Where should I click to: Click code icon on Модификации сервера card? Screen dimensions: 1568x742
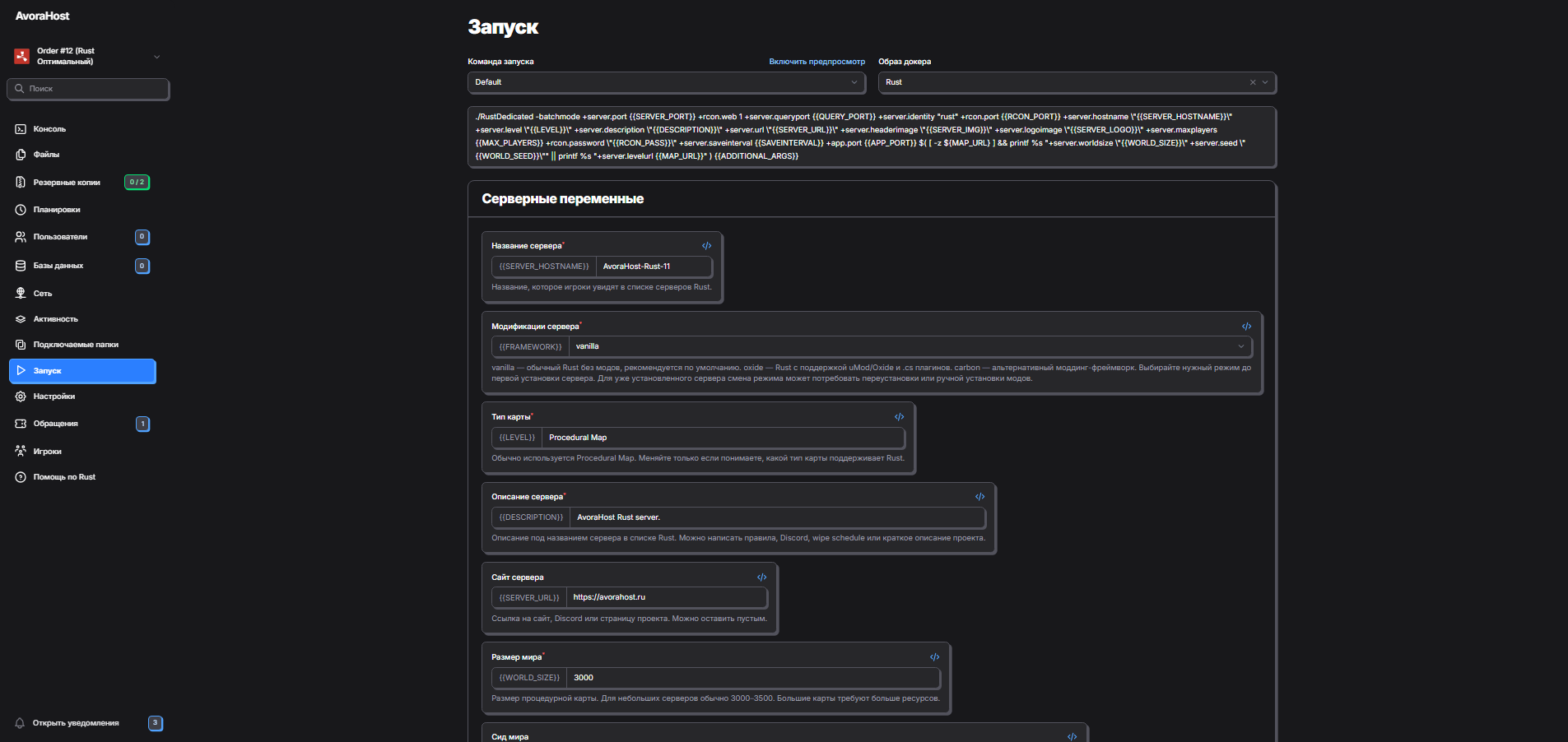pyautogui.click(x=1246, y=327)
